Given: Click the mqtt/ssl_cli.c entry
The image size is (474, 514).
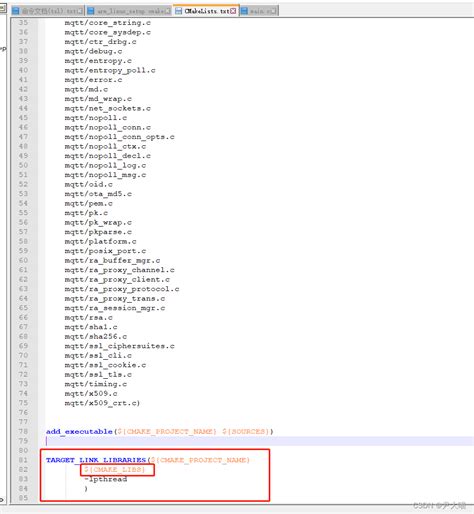Looking at the screenshot, I should tap(98, 355).
